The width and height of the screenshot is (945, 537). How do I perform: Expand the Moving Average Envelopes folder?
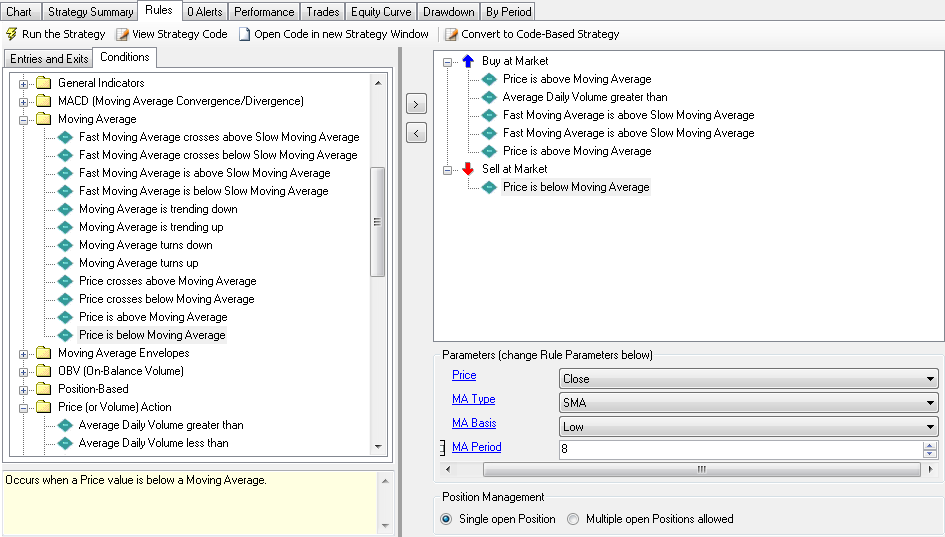[x=24, y=353]
